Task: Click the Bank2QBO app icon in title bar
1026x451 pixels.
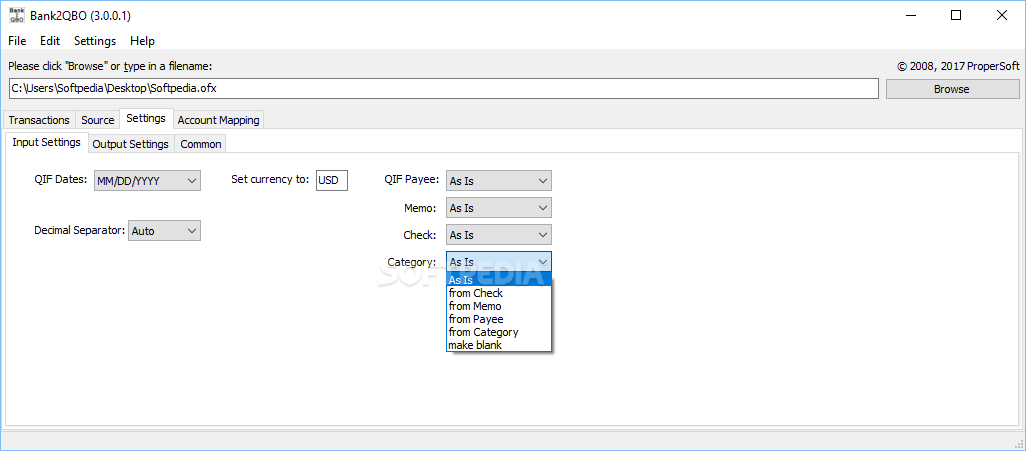Action: (16, 16)
